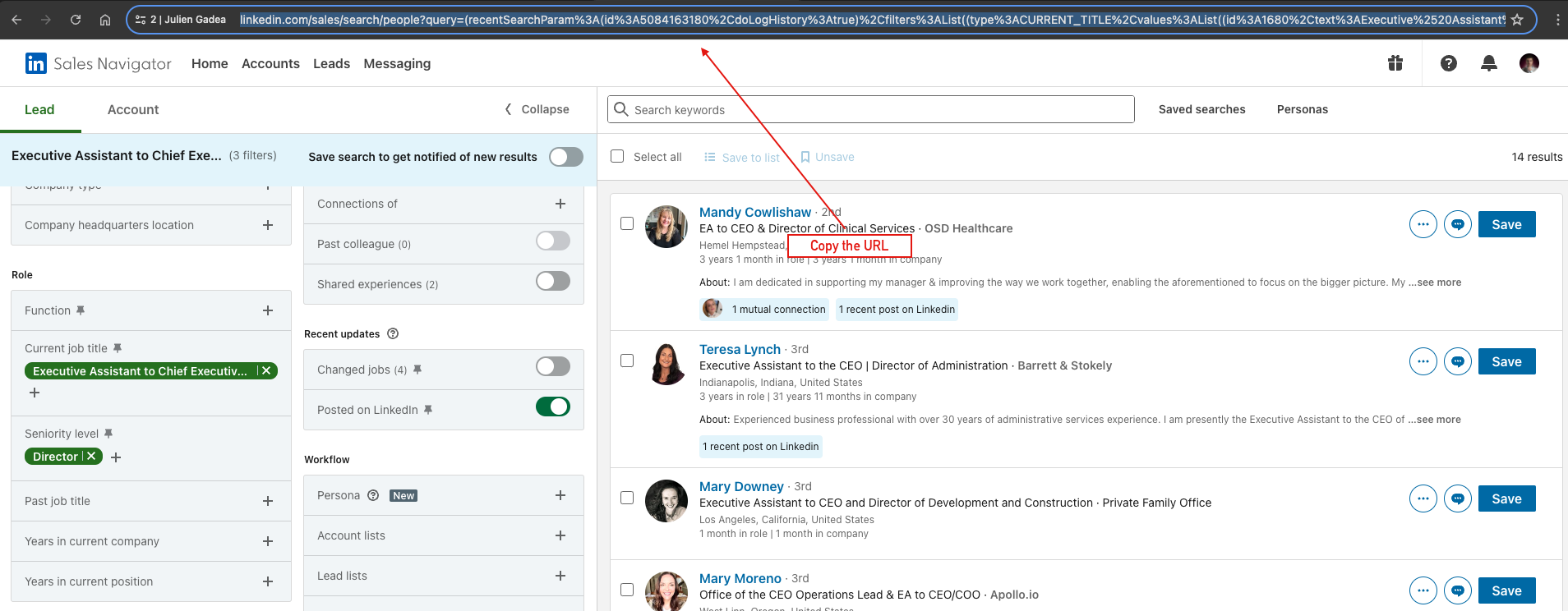Expand the Past job title filter
This screenshot has width=1568, height=611.
(267, 501)
